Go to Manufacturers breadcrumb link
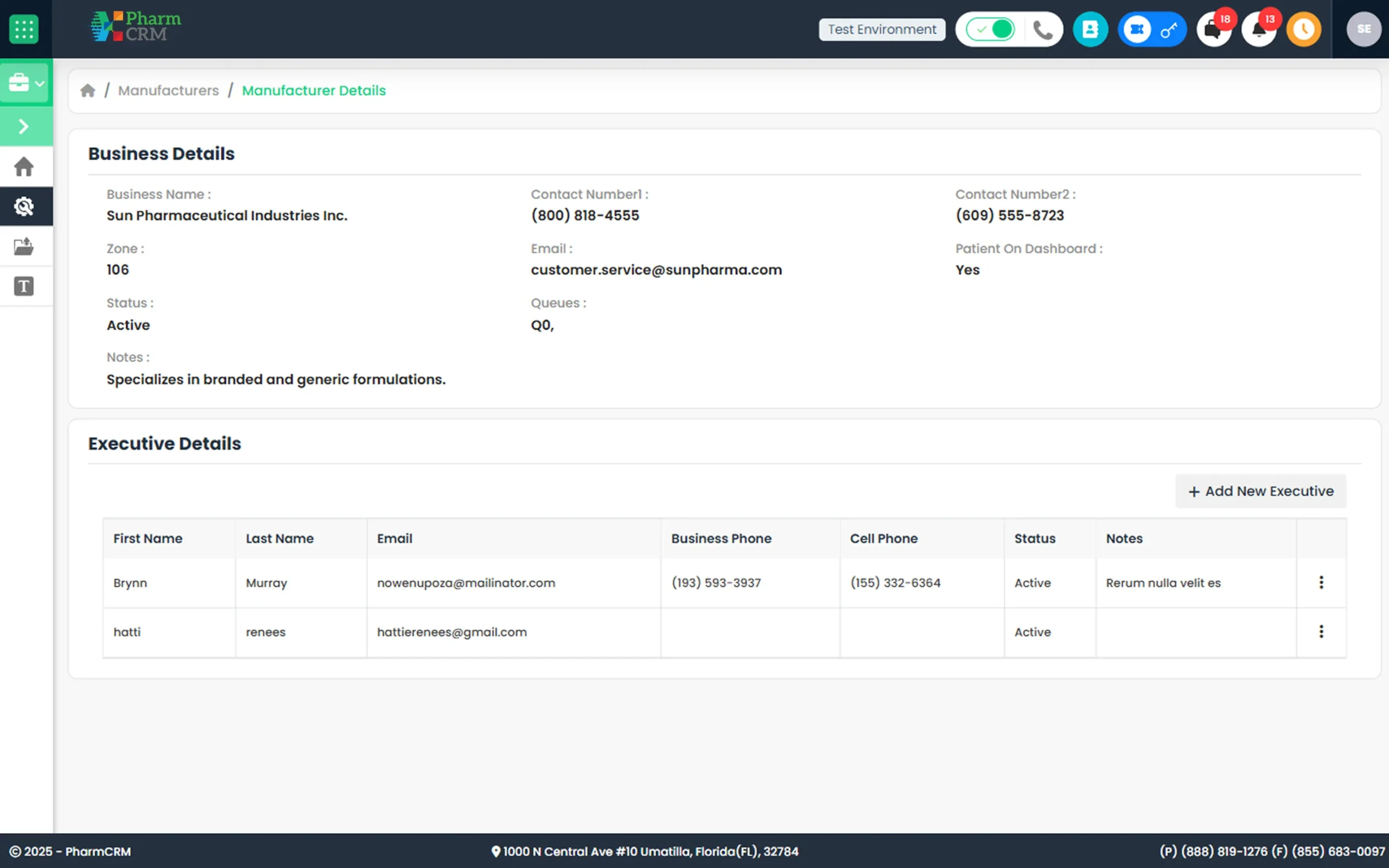 pos(168,91)
